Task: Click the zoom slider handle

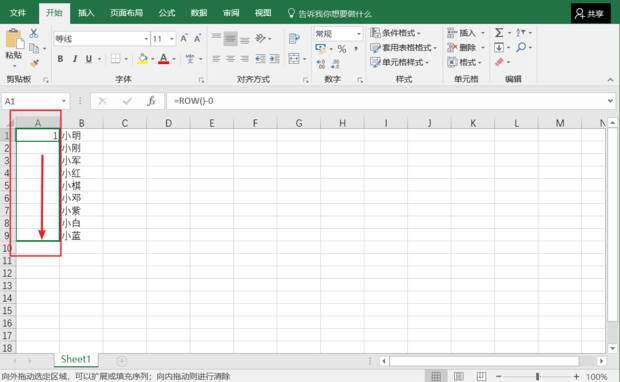Action: point(537,376)
